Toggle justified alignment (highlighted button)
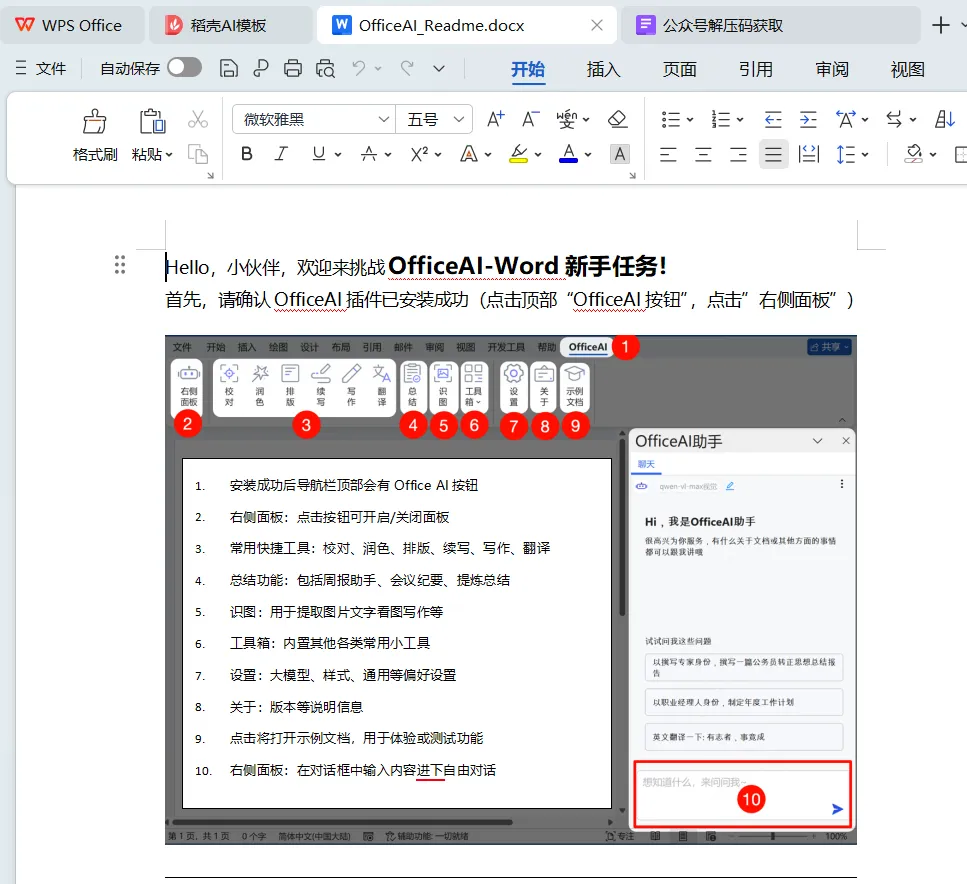Viewport: 967px width, 884px height. (773, 154)
